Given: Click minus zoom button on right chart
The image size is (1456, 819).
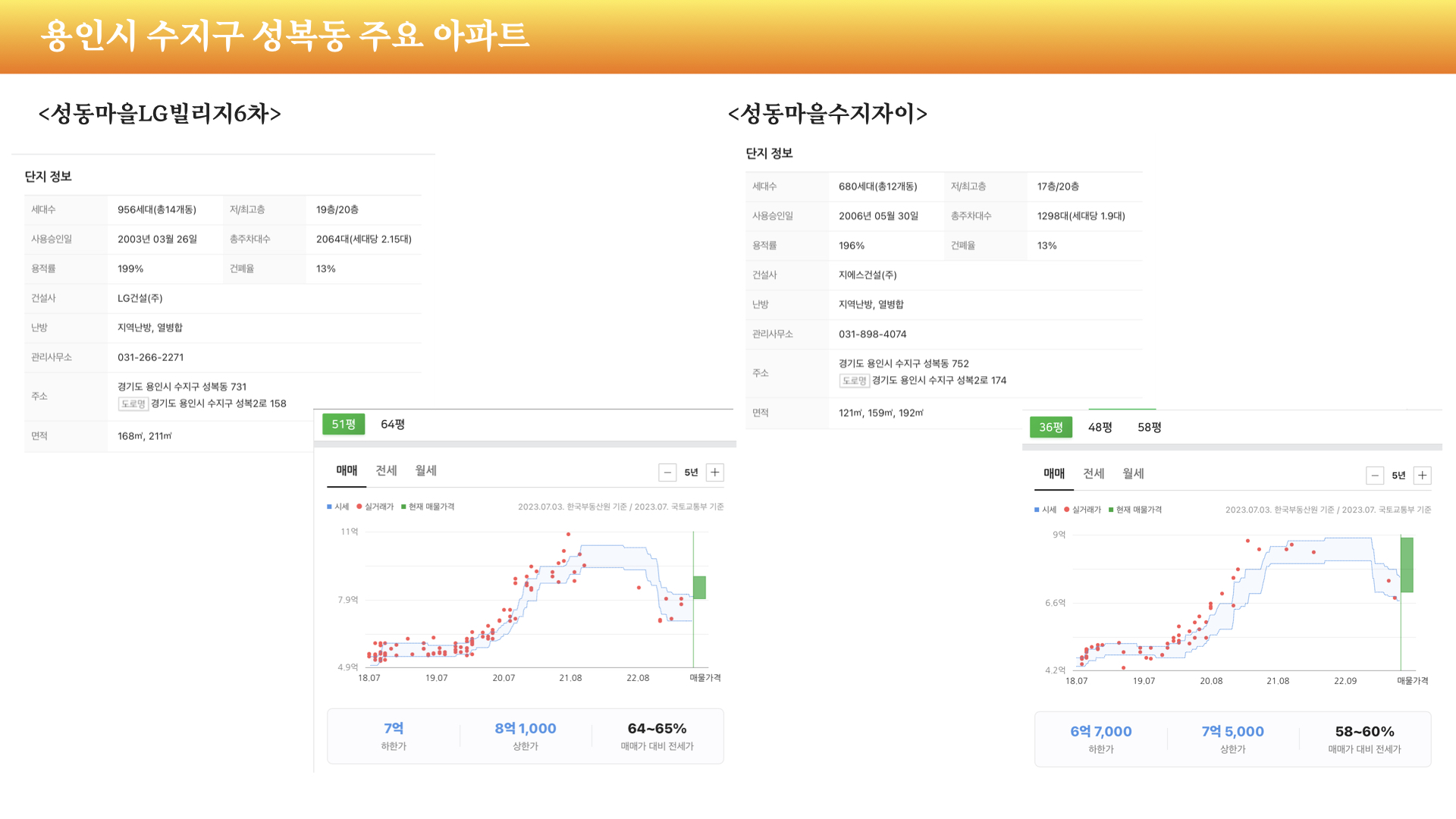Looking at the screenshot, I should [x=1375, y=475].
